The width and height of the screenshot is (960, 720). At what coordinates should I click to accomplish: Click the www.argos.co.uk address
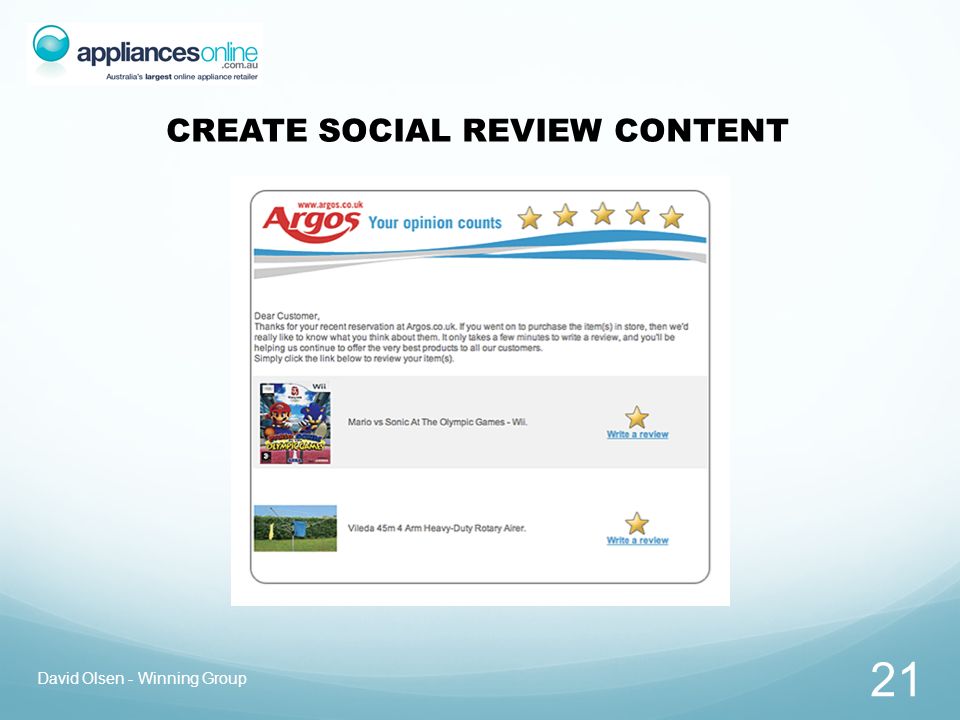tap(331, 204)
